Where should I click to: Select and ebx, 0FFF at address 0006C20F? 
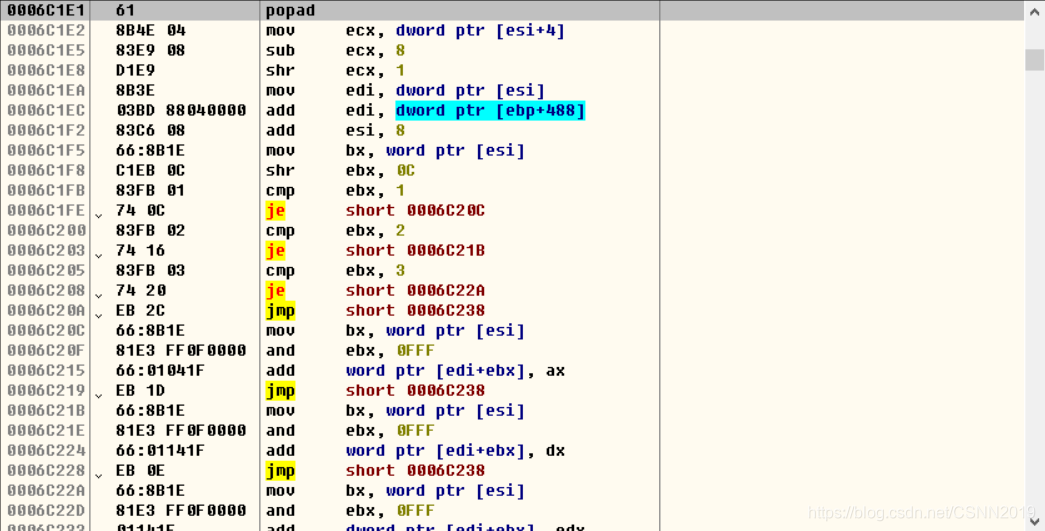[351, 350]
